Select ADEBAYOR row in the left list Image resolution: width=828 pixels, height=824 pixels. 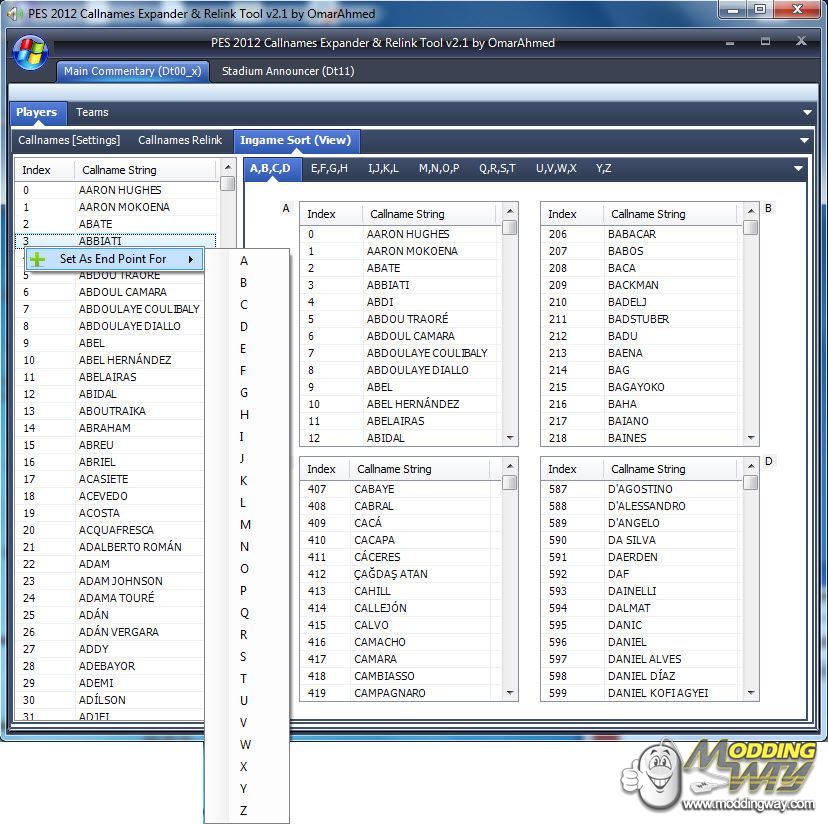[107, 666]
